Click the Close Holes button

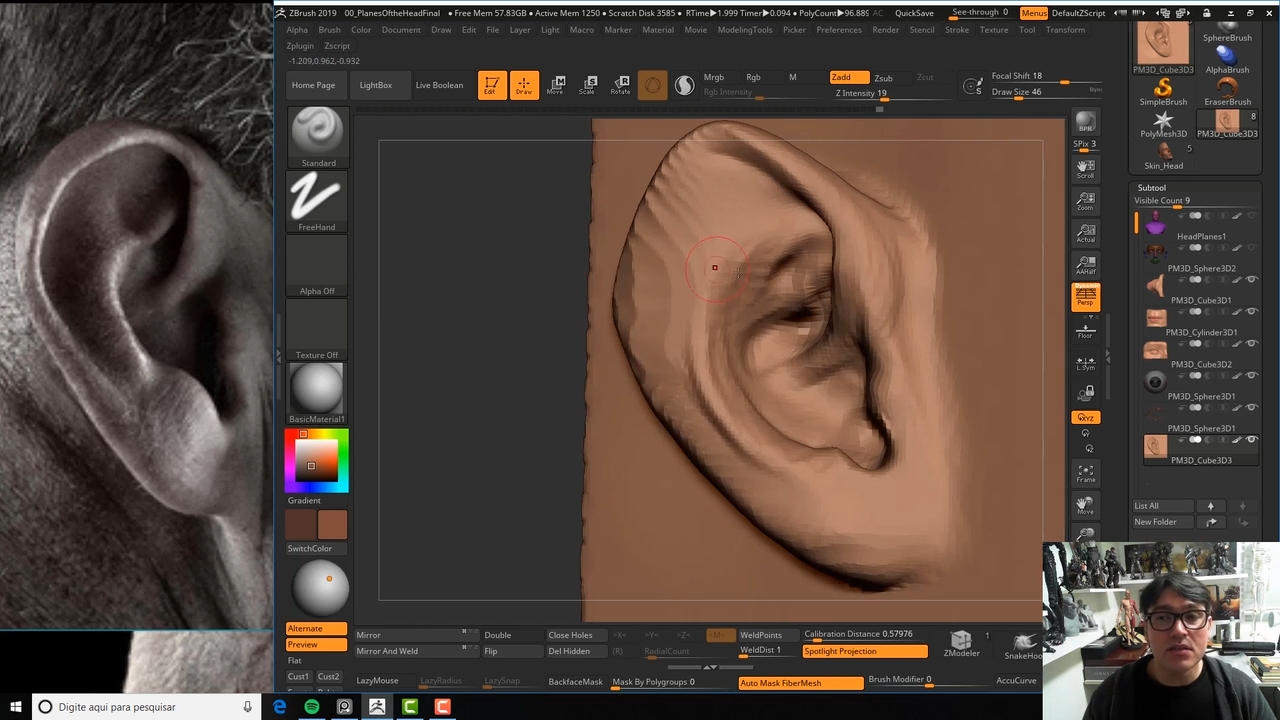click(570, 635)
